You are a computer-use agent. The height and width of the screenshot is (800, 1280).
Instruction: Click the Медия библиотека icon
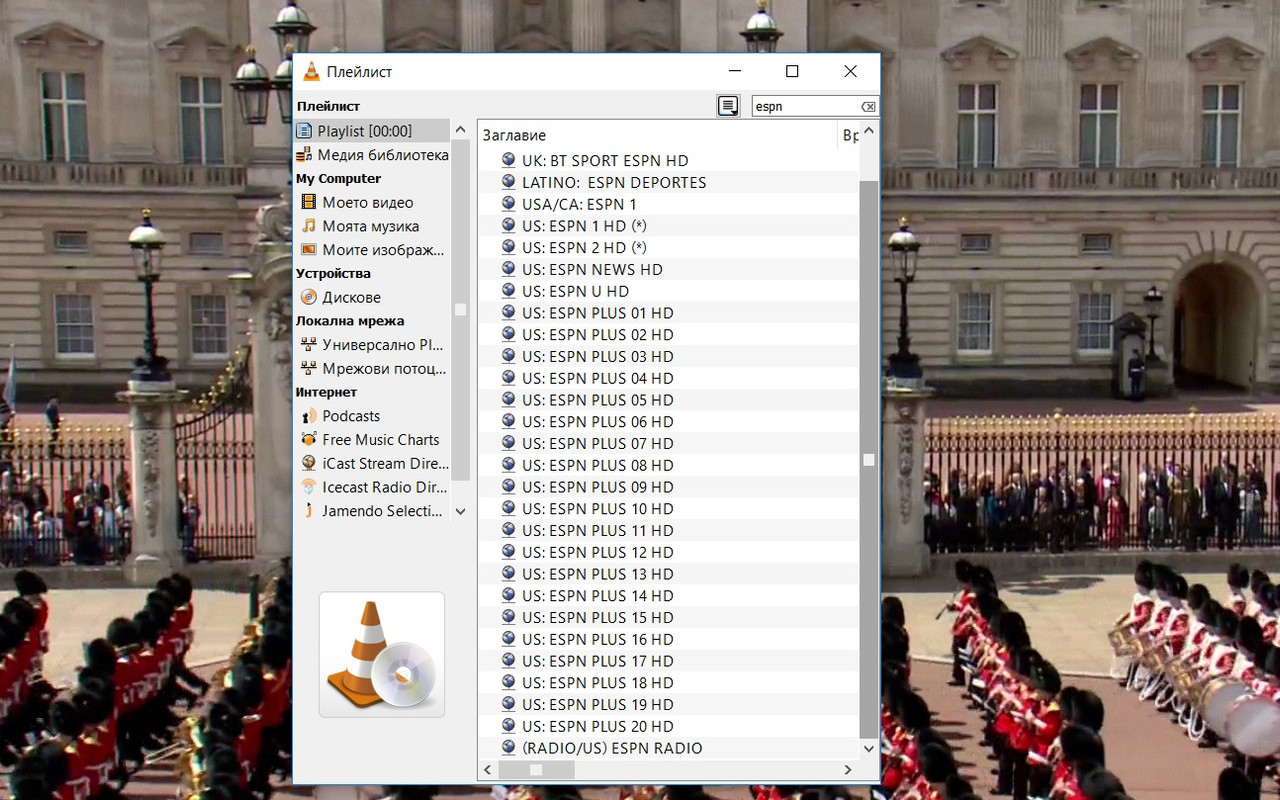tap(305, 155)
